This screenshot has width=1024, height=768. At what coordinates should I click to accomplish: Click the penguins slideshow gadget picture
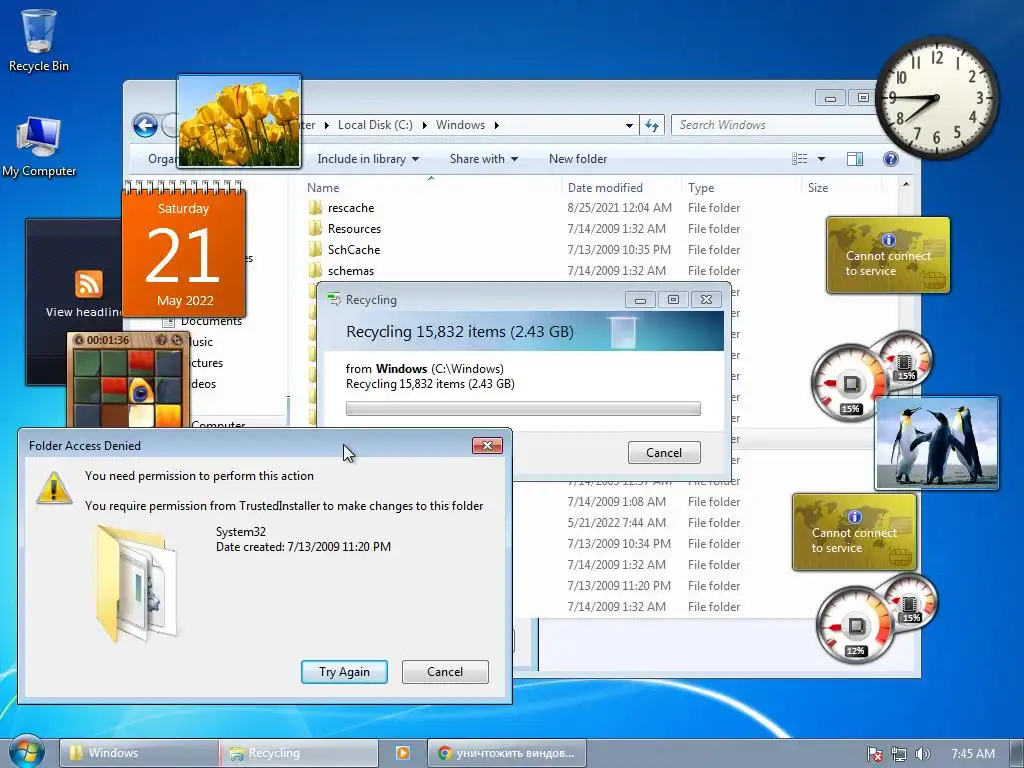tap(936, 442)
